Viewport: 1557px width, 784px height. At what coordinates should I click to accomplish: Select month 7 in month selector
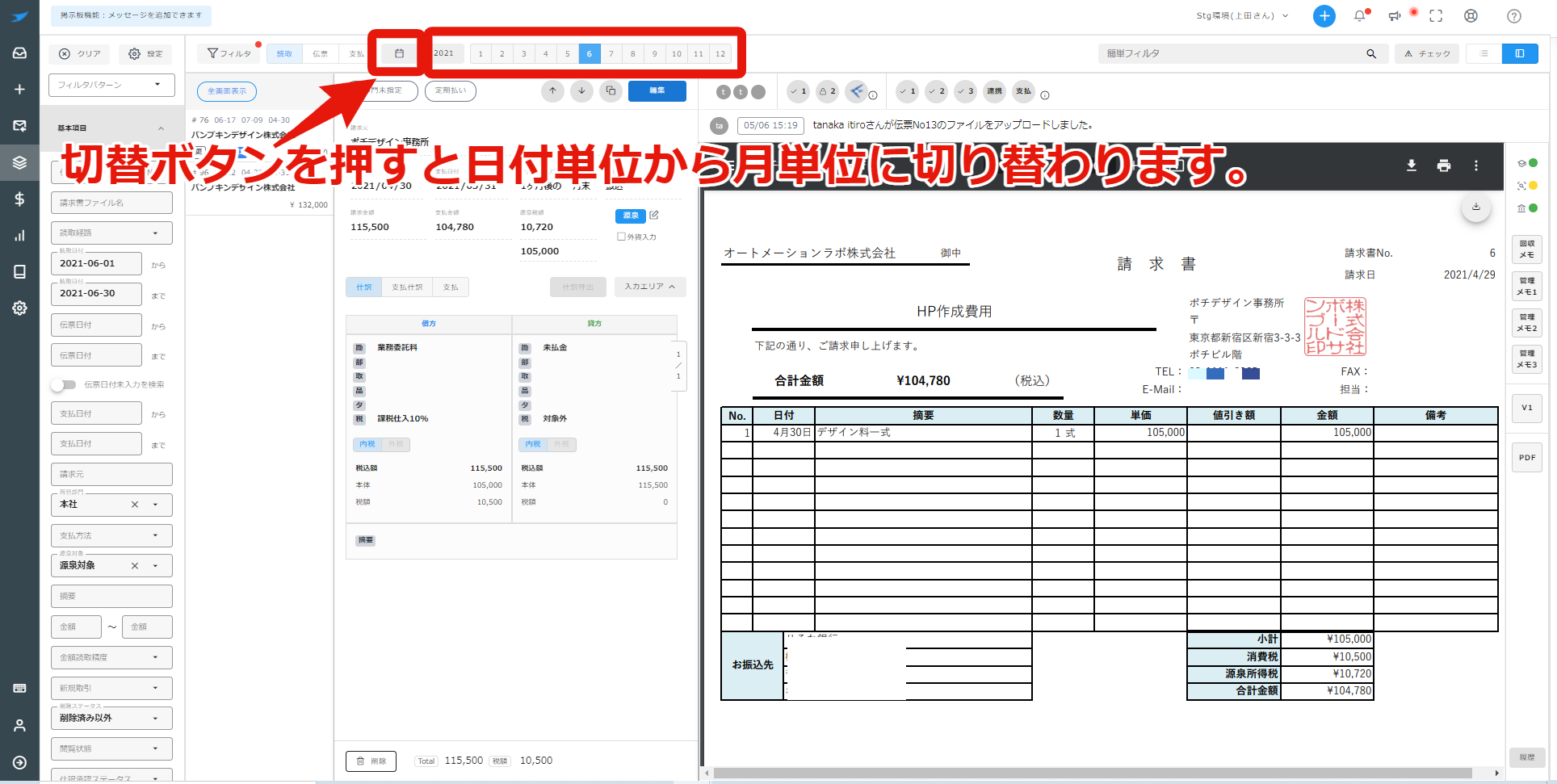pos(611,54)
